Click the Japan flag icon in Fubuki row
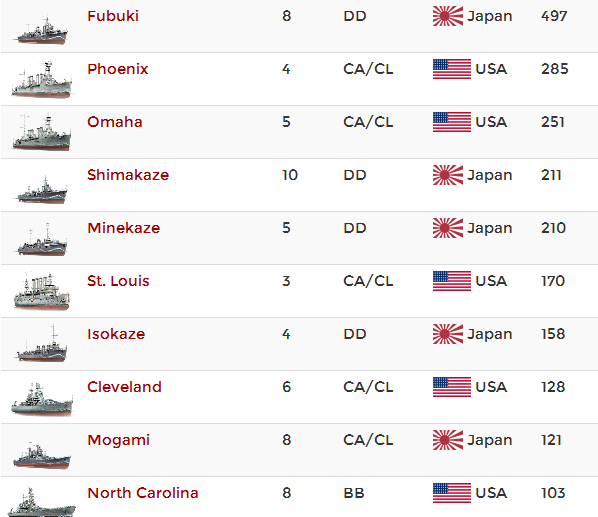The image size is (598, 517). point(448,16)
